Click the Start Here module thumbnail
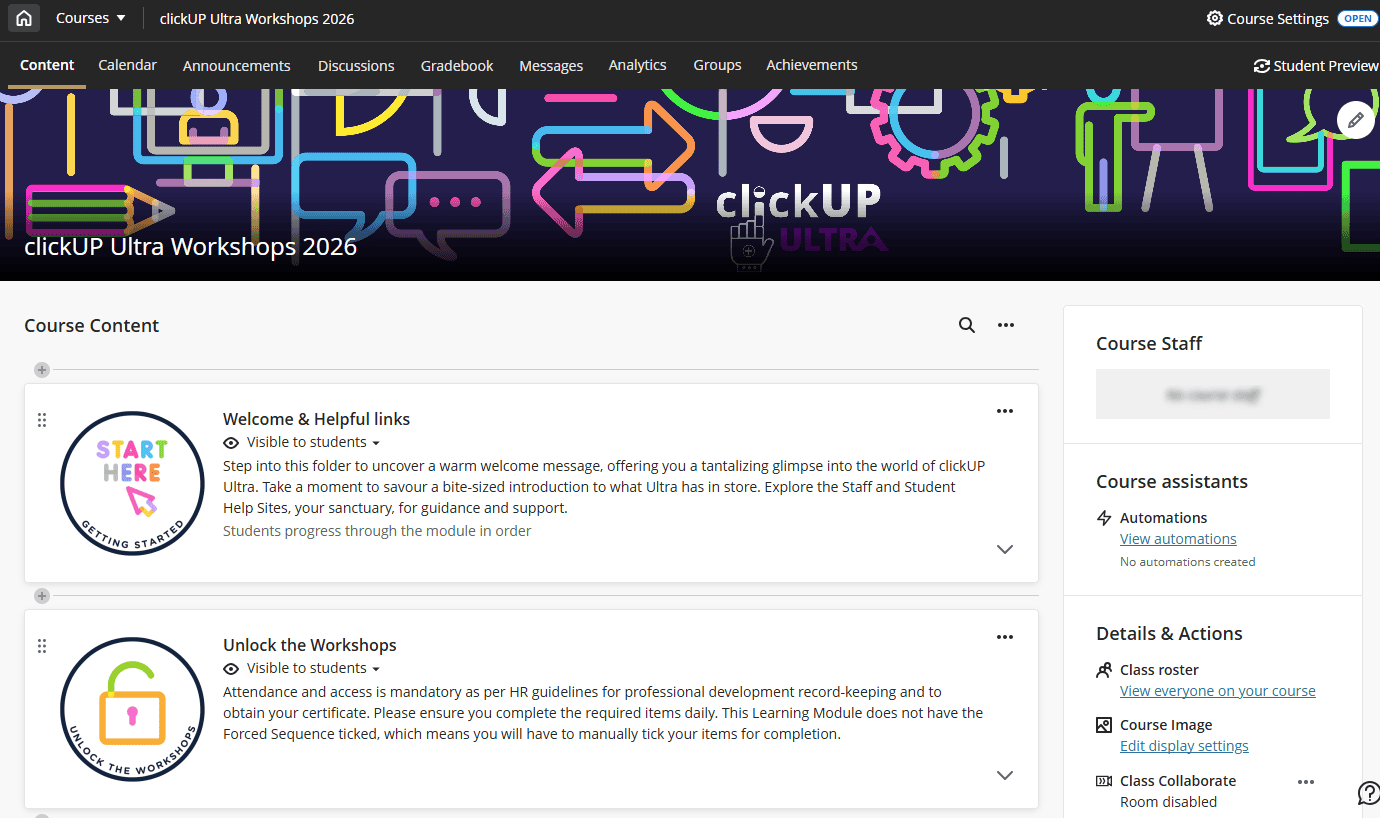Screen dimensions: 1380x818 (132, 484)
